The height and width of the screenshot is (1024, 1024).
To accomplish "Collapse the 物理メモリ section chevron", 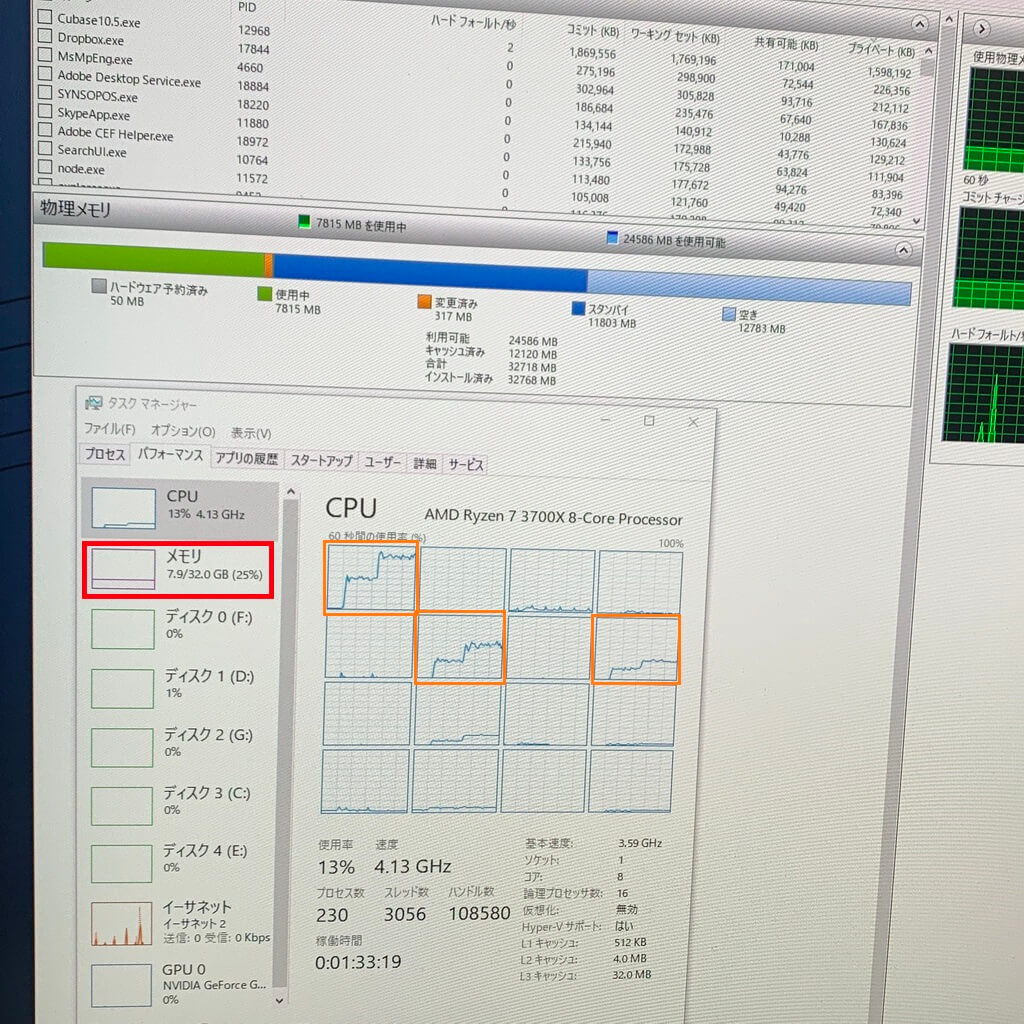I will click(x=903, y=249).
